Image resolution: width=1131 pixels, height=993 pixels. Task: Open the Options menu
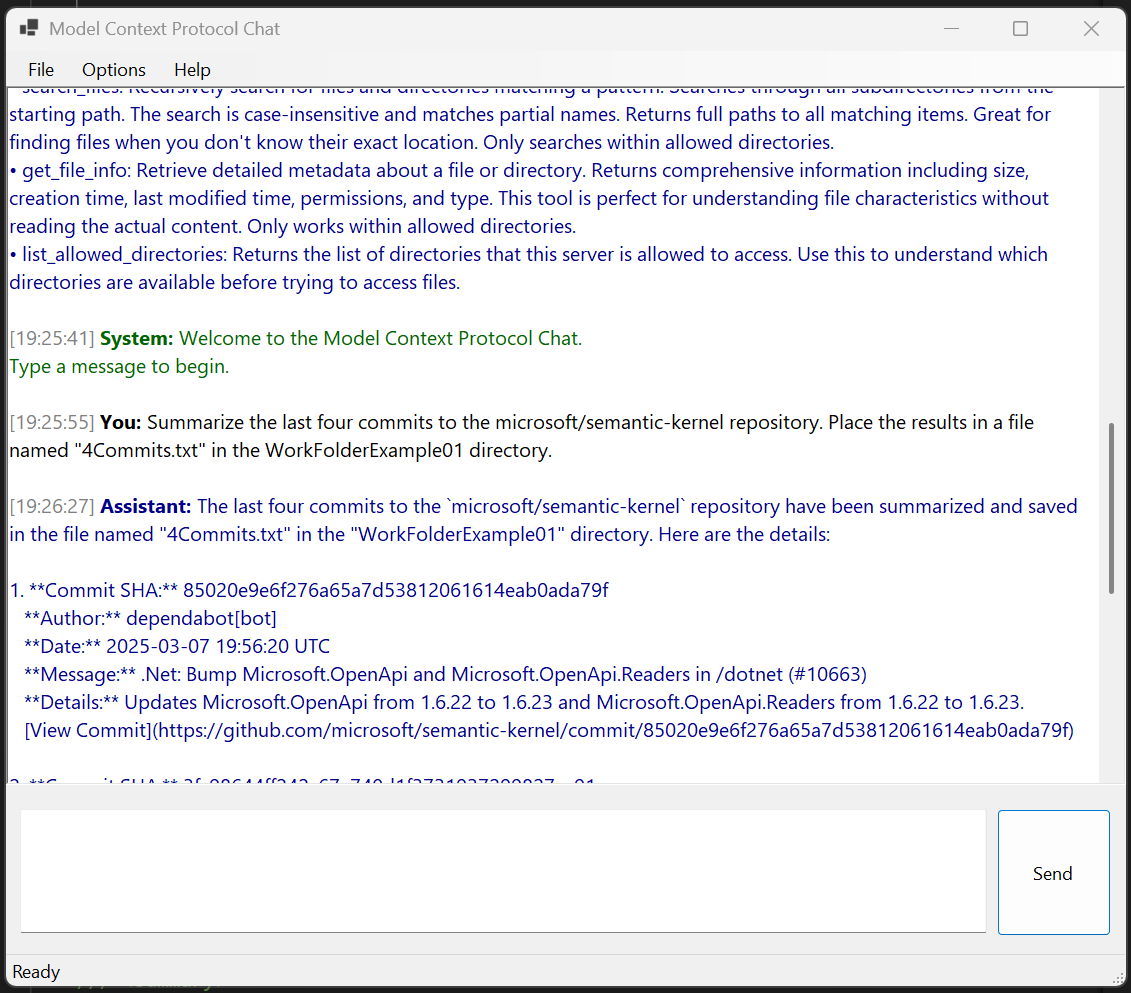(x=113, y=69)
